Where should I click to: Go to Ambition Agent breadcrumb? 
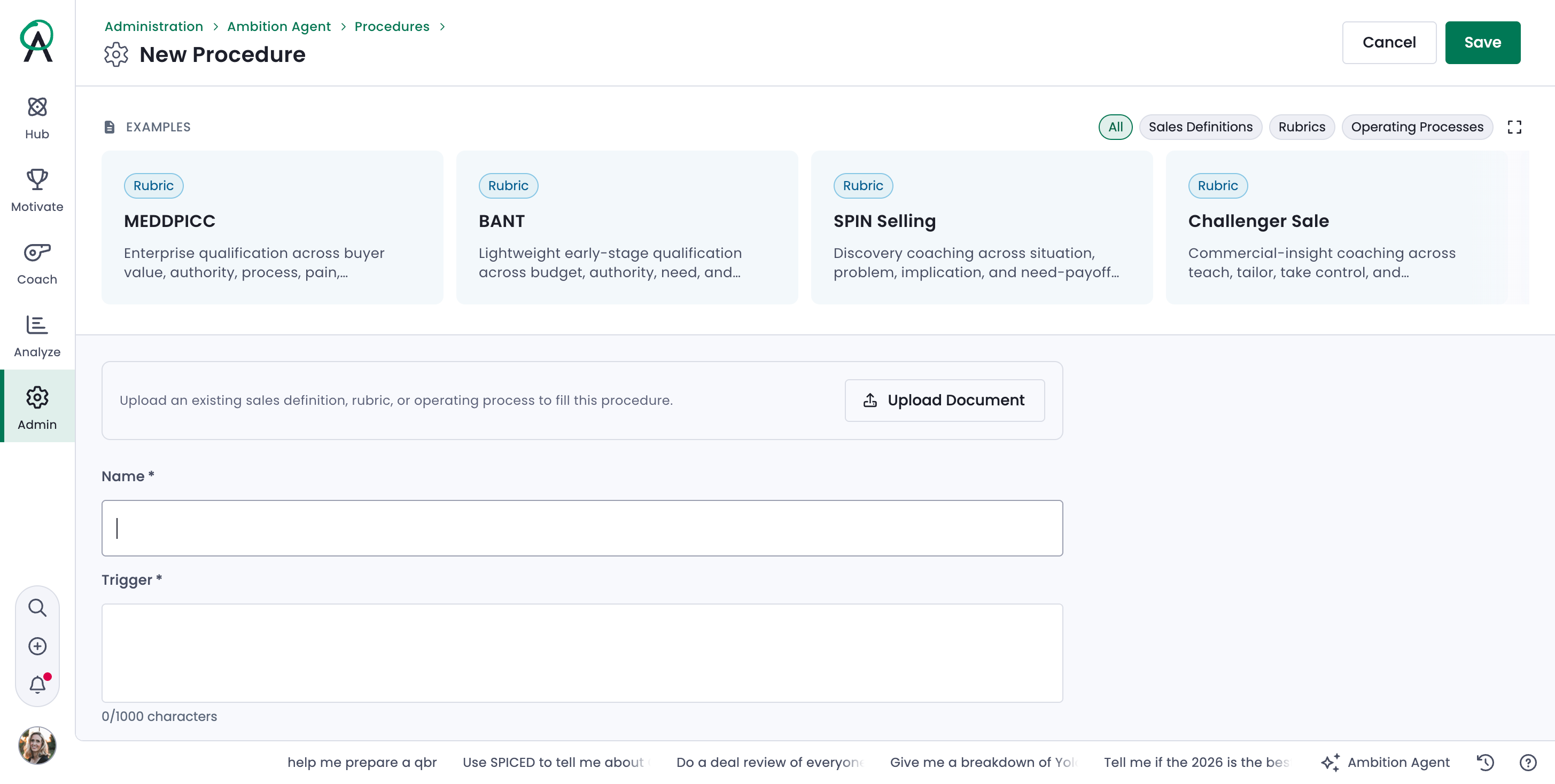click(x=279, y=27)
